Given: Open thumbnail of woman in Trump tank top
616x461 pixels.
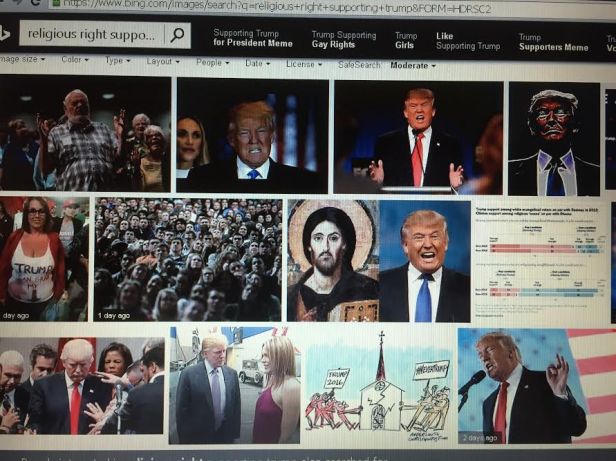Looking at the screenshot, I should pyautogui.click(x=44, y=259).
